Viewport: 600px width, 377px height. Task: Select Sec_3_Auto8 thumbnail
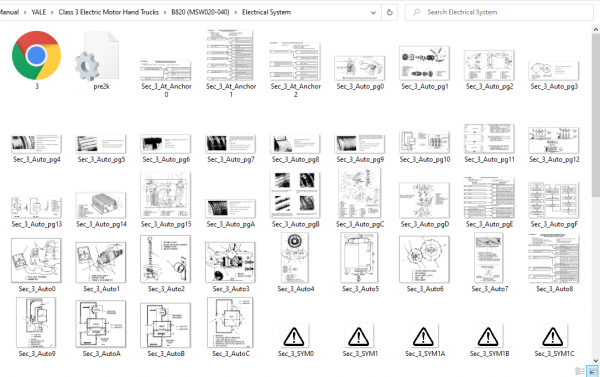[554, 259]
